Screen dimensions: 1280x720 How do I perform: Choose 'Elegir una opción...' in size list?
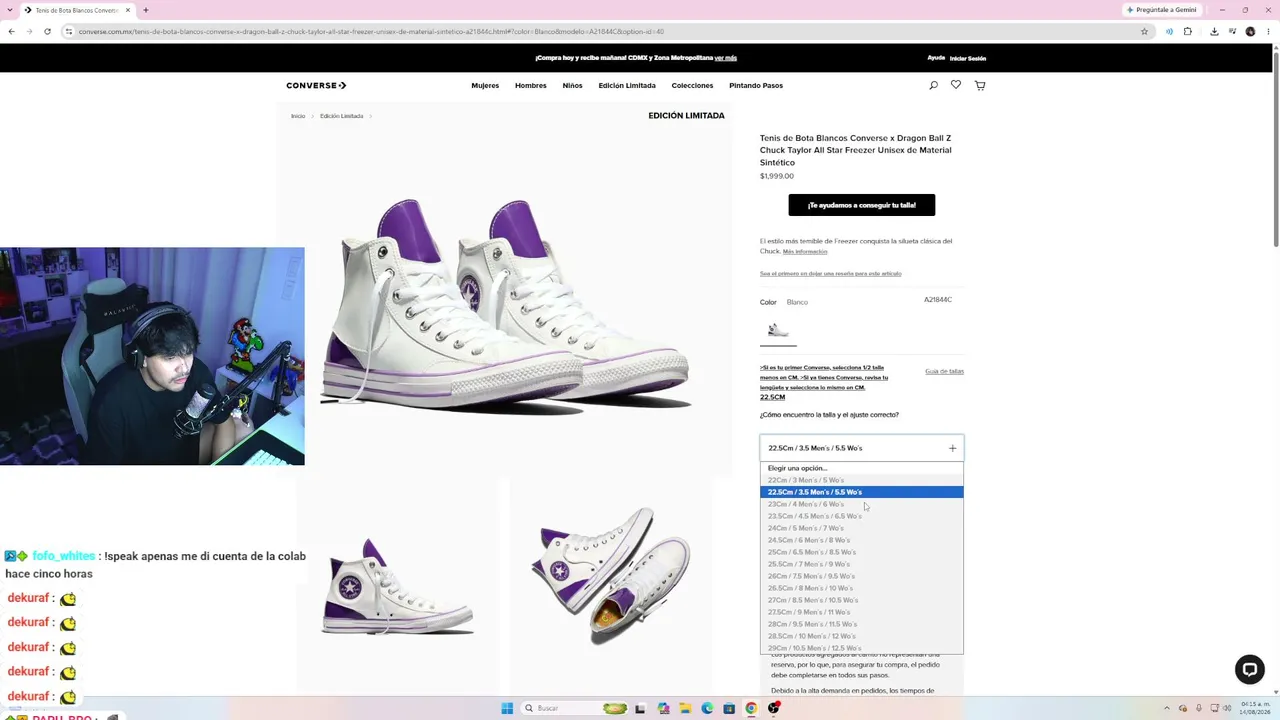[x=861, y=468]
